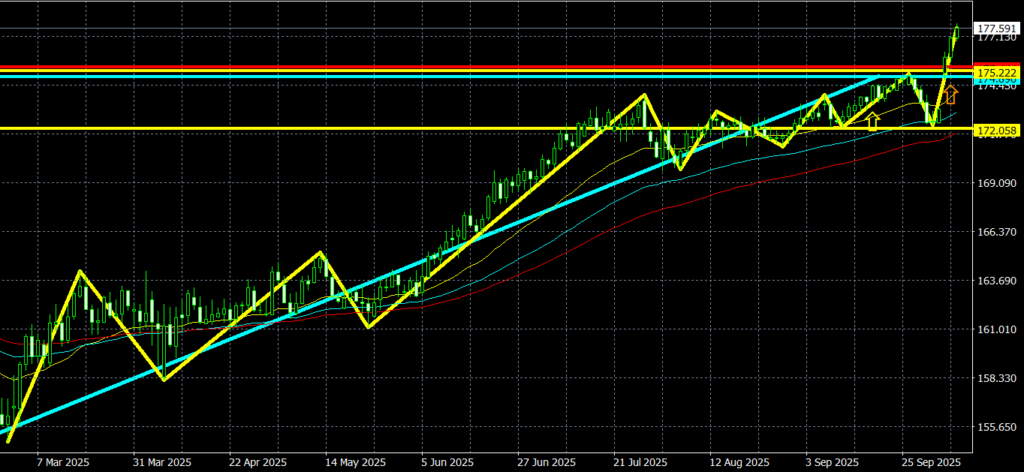Click the yellow up-arrow on the 172.058 line
Image resolution: width=1024 pixels, height=472 pixels.
[x=873, y=121]
